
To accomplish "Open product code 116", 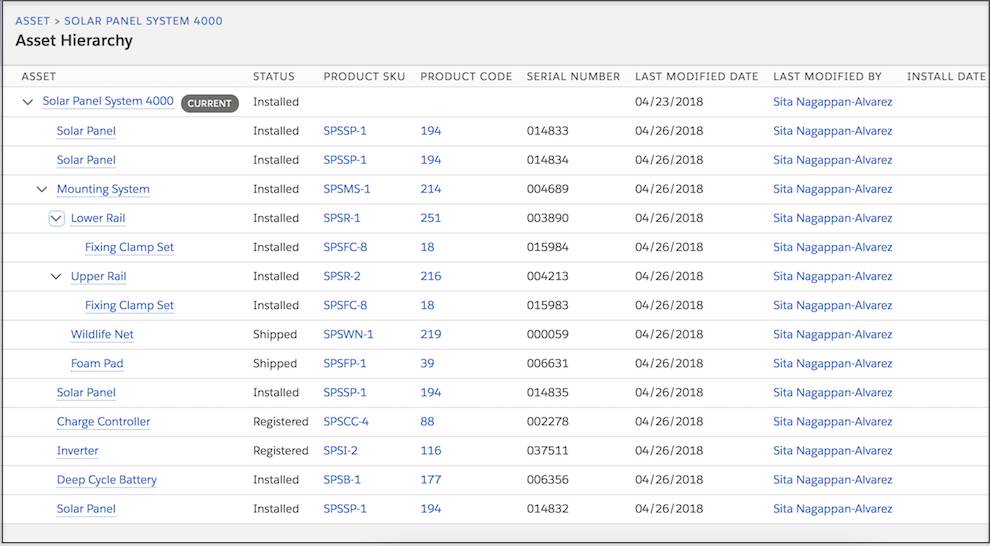I will 431,450.
